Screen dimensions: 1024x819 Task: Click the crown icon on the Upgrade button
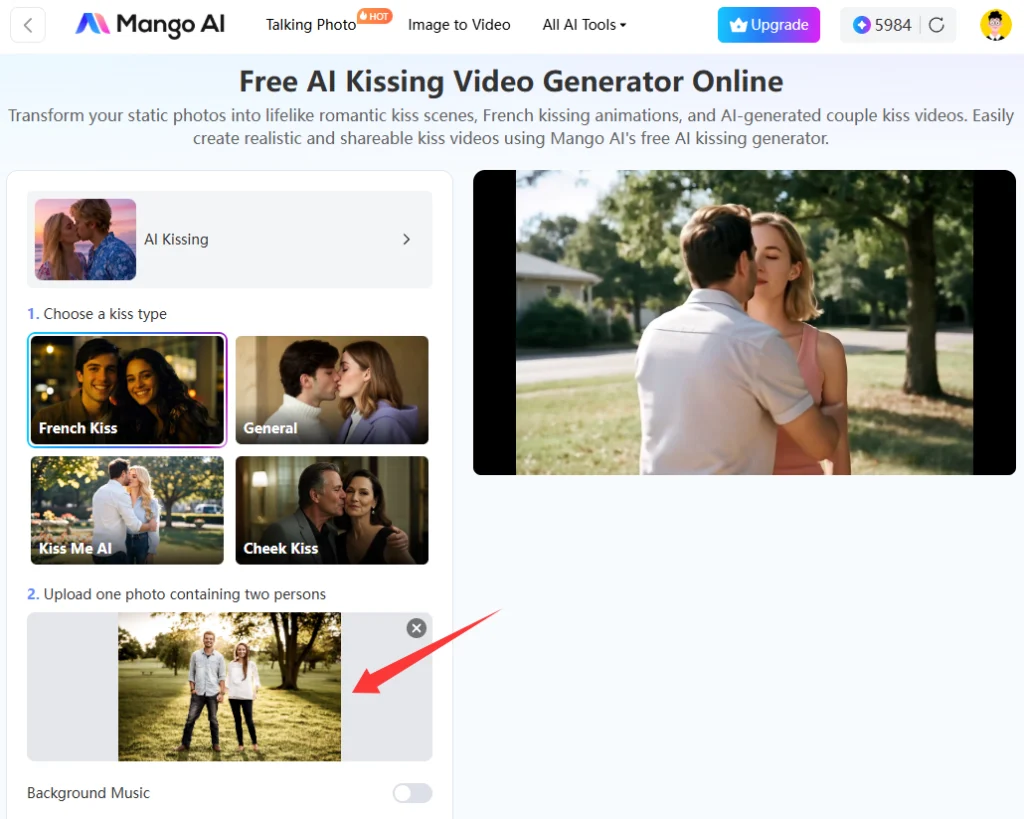pos(738,25)
